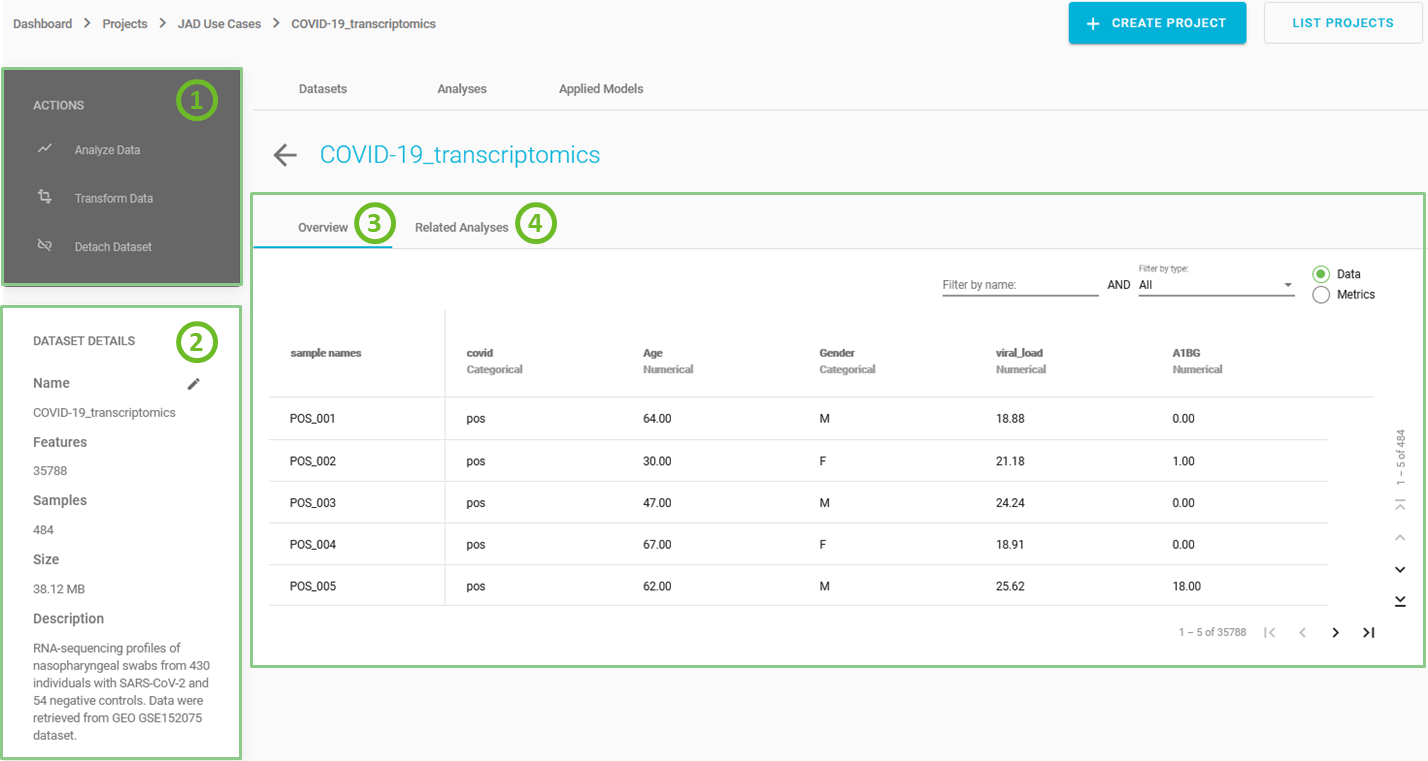Select row POS_001

798,419
